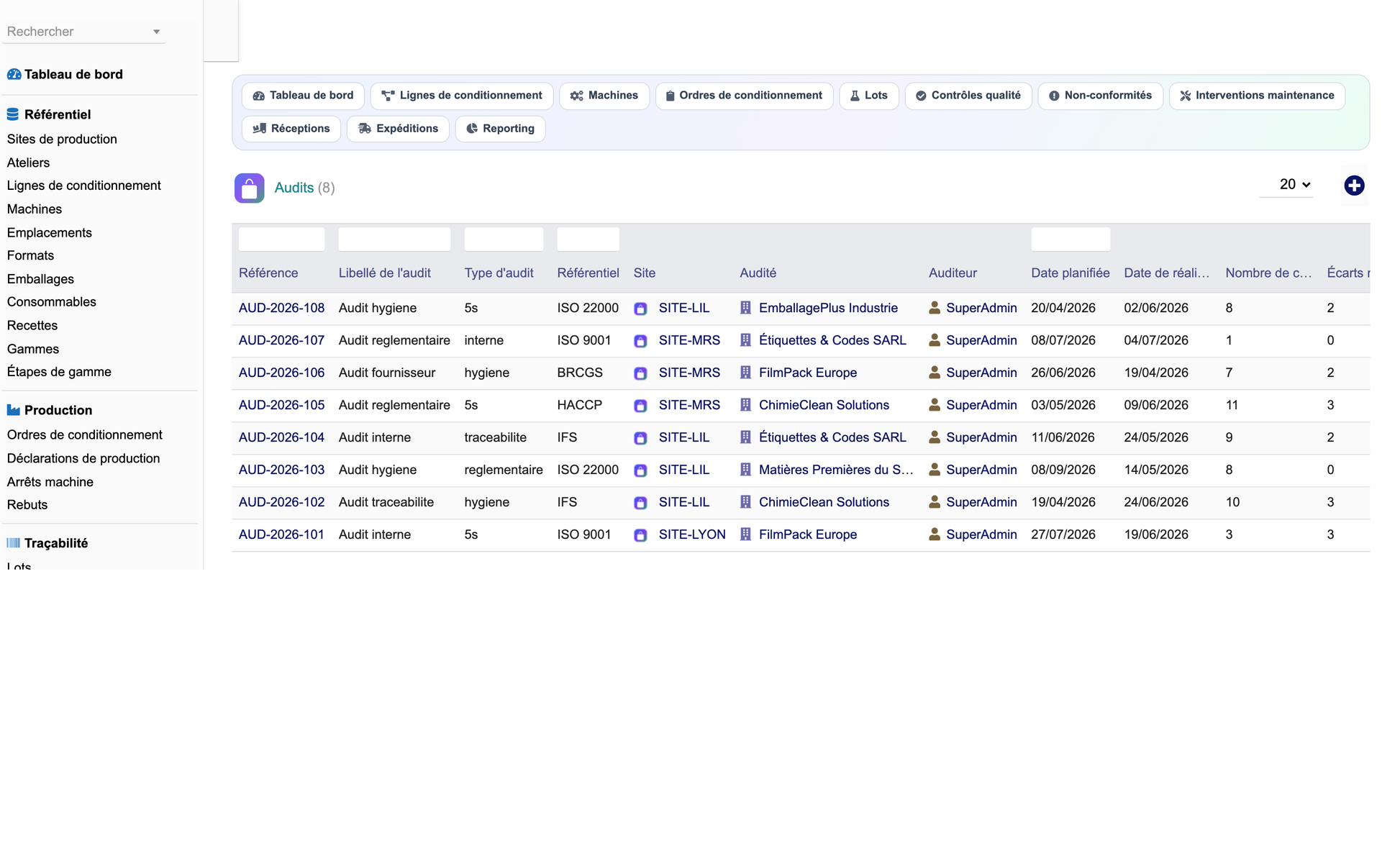Sort by Auditeur column header
The width and height of the screenshot is (1400, 866).
click(953, 273)
